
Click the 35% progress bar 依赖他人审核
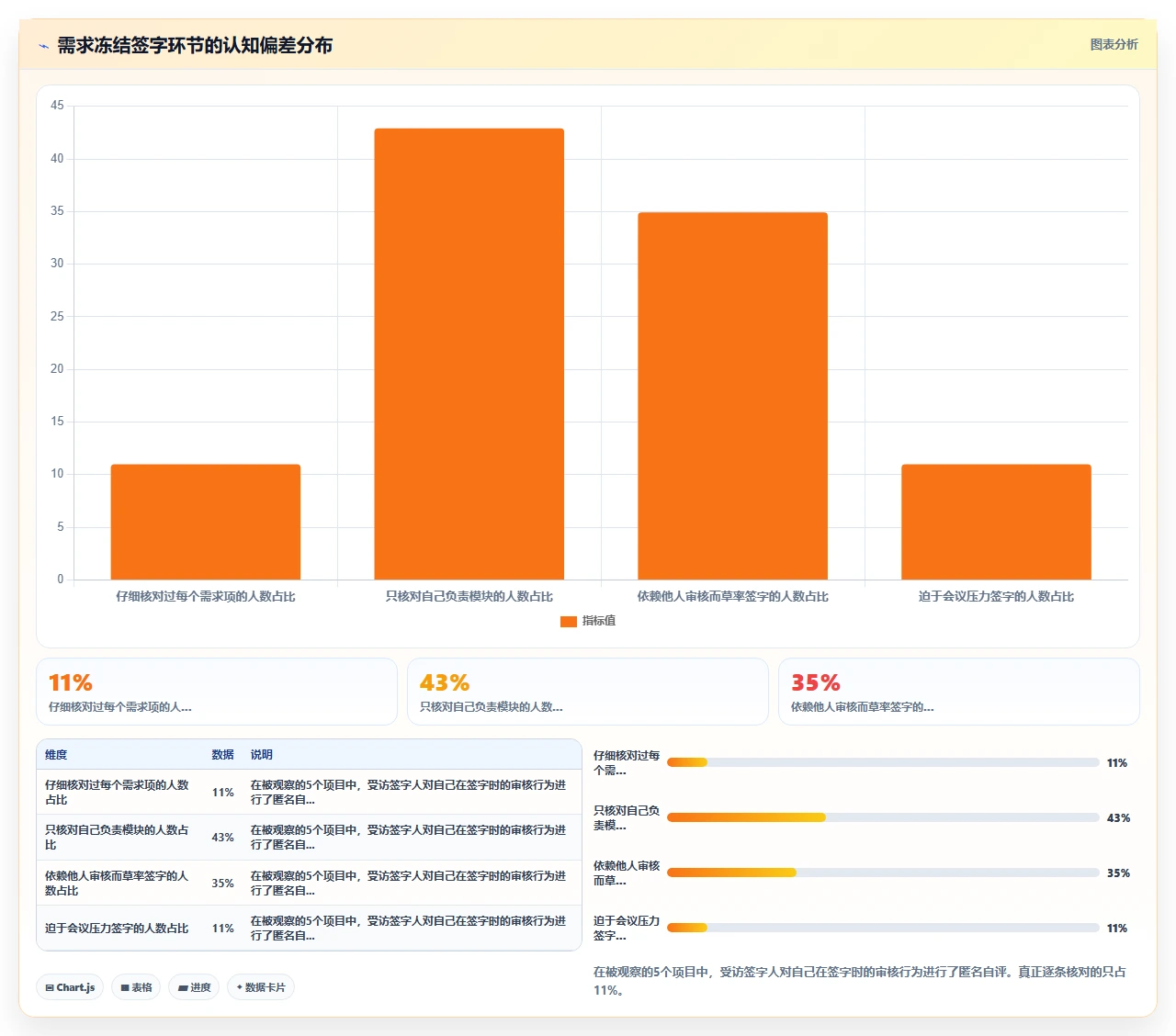pyautogui.click(x=883, y=873)
